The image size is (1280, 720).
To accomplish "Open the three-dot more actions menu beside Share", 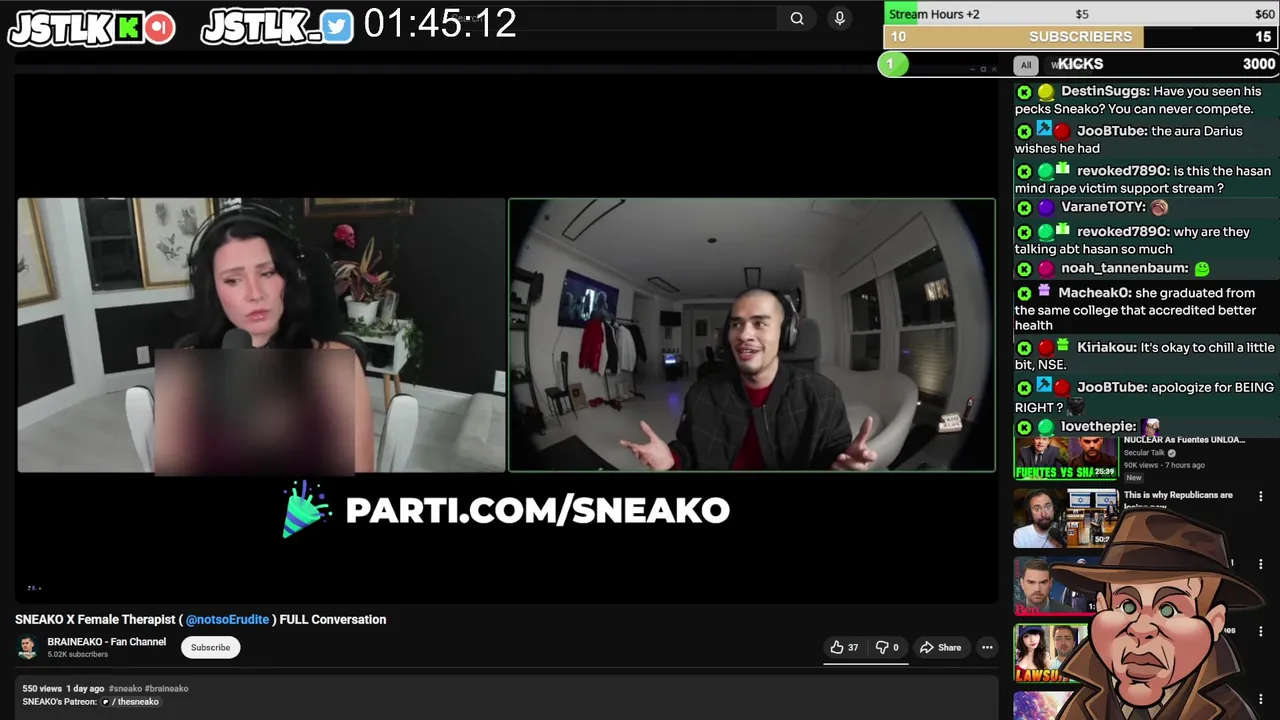I will point(987,647).
